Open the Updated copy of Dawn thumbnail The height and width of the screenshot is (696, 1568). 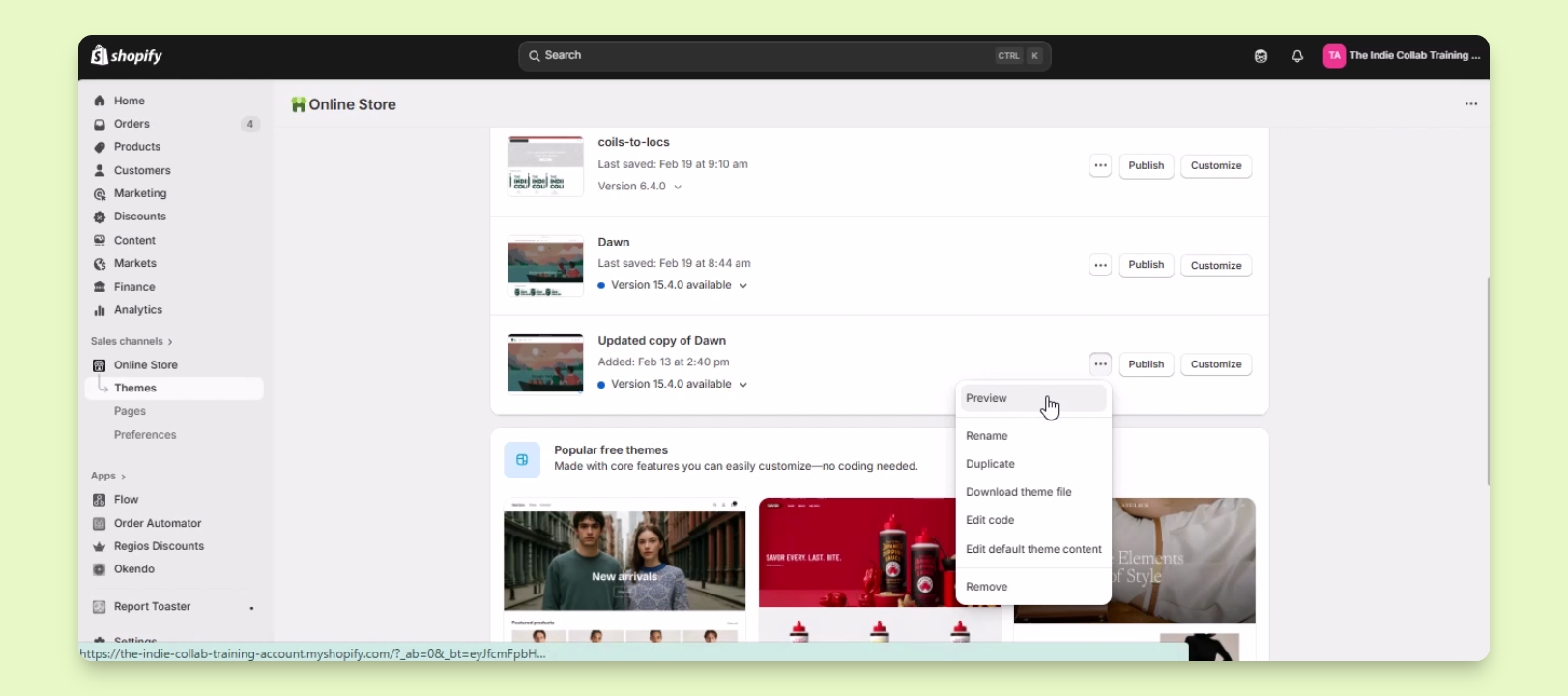coord(545,364)
